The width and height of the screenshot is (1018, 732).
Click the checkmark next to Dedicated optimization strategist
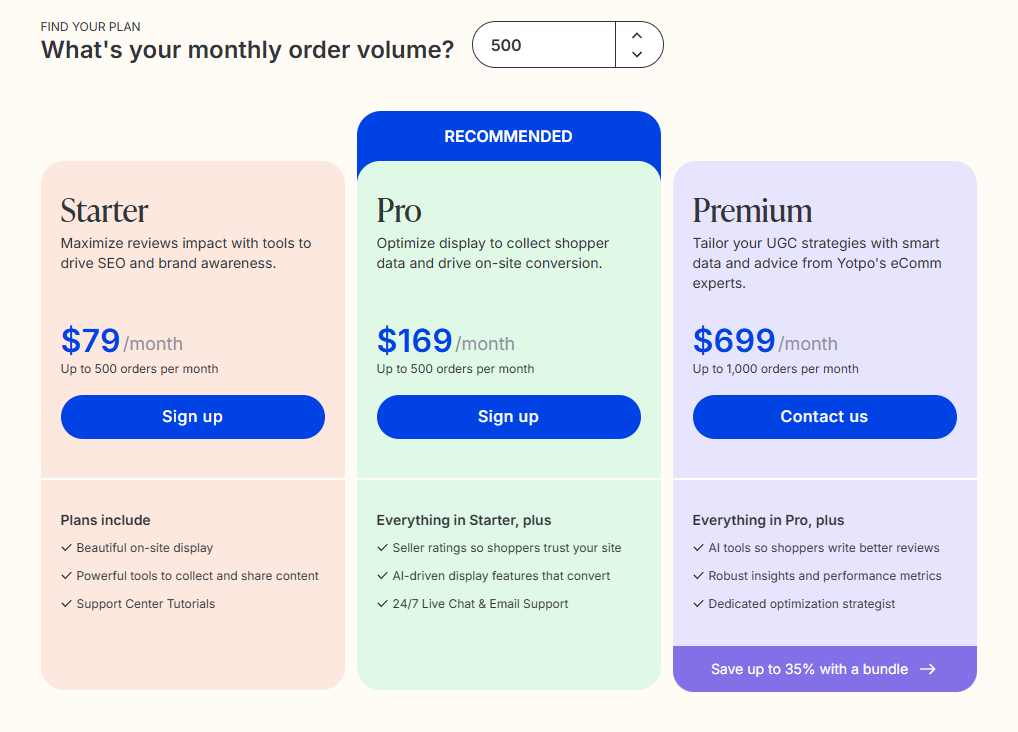pyautogui.click(x=698, y=604)
